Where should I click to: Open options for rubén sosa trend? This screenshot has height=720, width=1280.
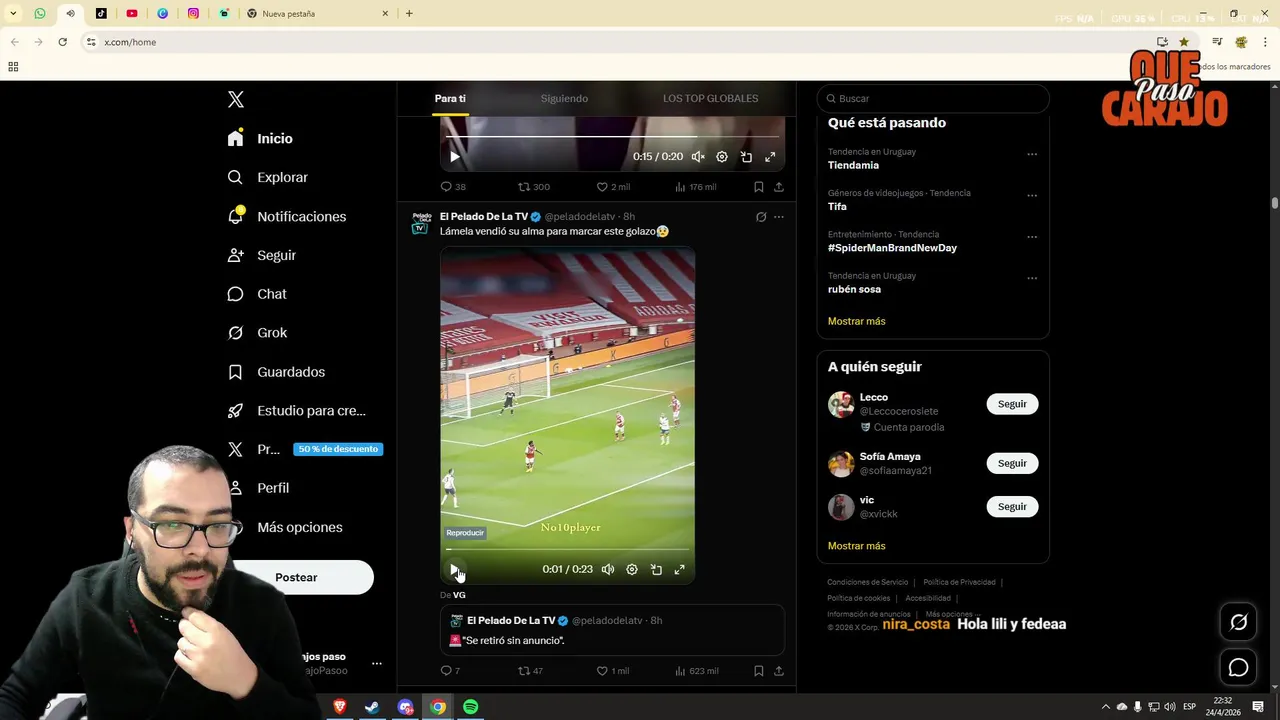click(1032, 278)
